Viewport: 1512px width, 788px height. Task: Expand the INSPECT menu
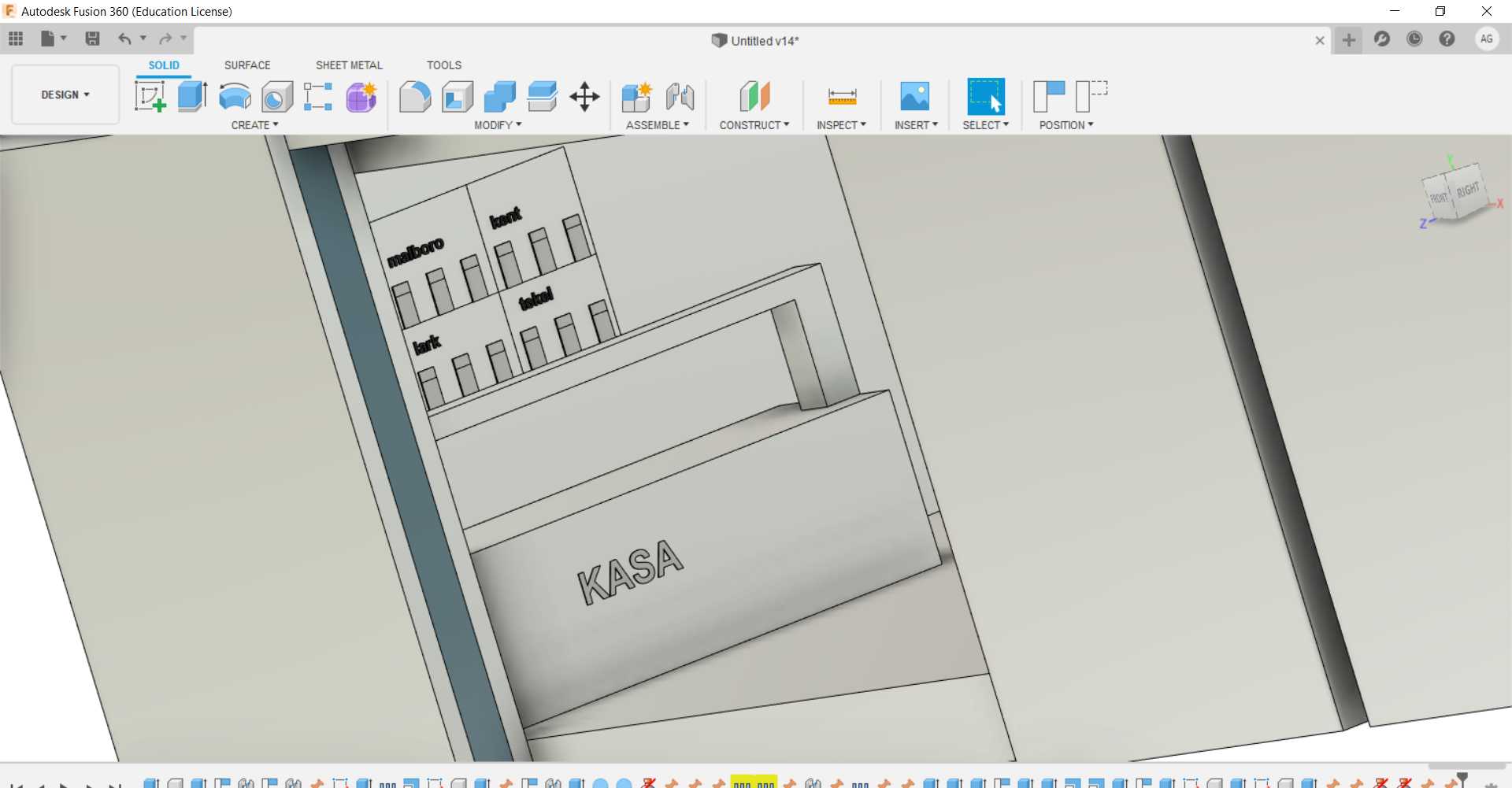pyautogui.click(x=841, y=125)
